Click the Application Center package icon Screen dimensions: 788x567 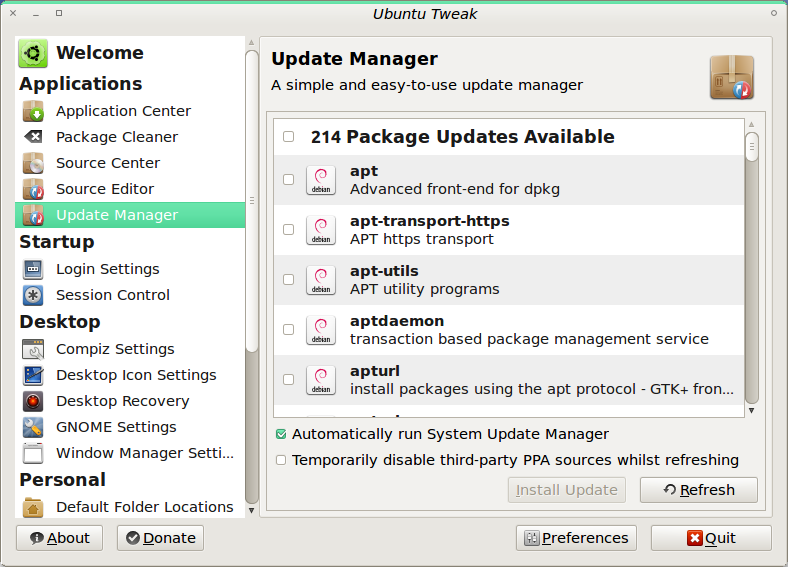click(33, 111)
